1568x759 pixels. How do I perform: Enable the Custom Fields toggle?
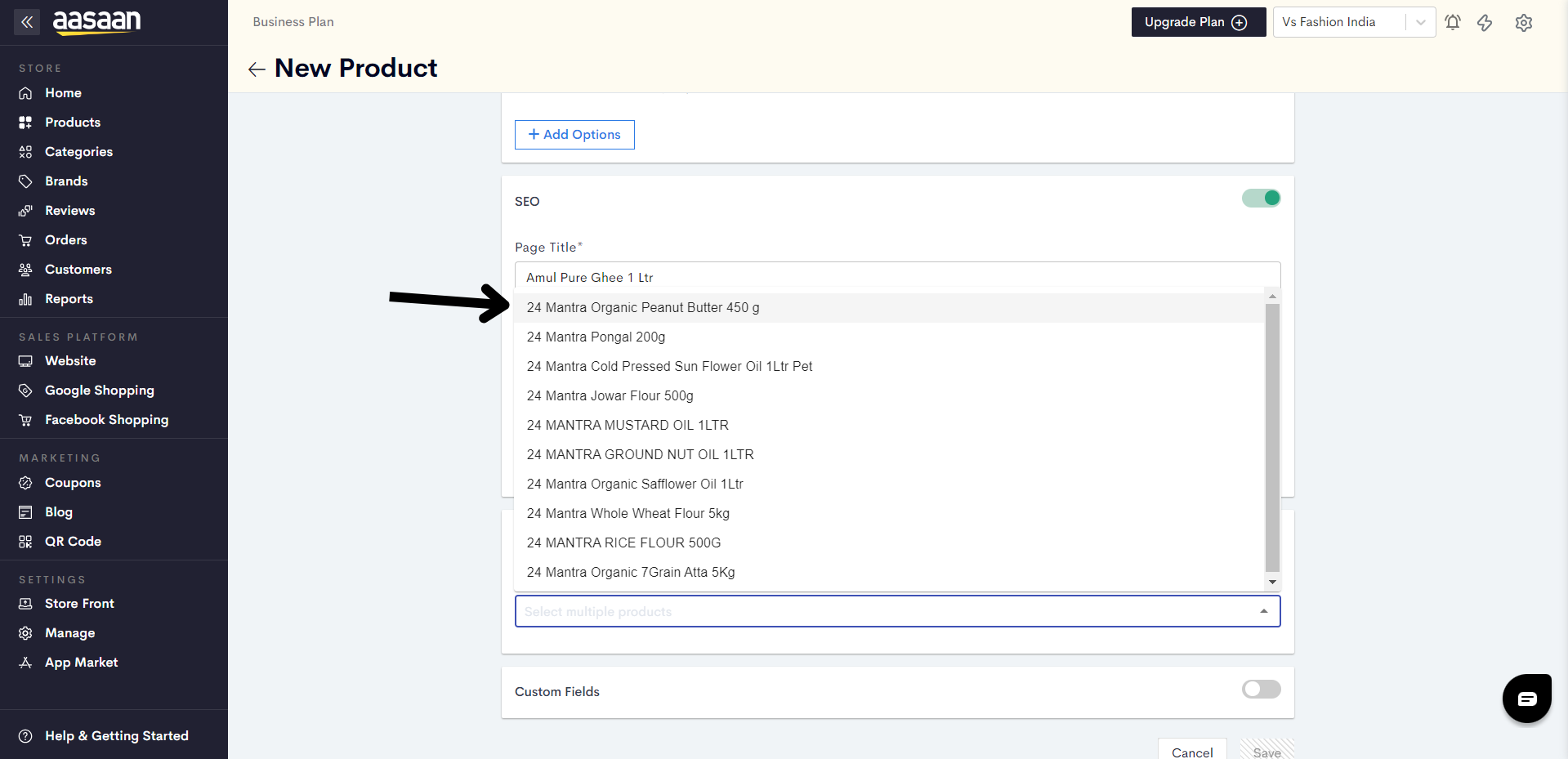1262,690
